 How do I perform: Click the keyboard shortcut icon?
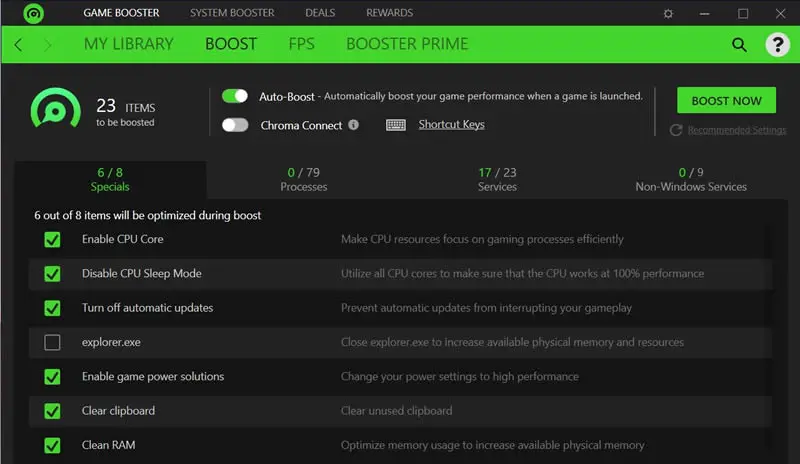[x=396, y=125]
